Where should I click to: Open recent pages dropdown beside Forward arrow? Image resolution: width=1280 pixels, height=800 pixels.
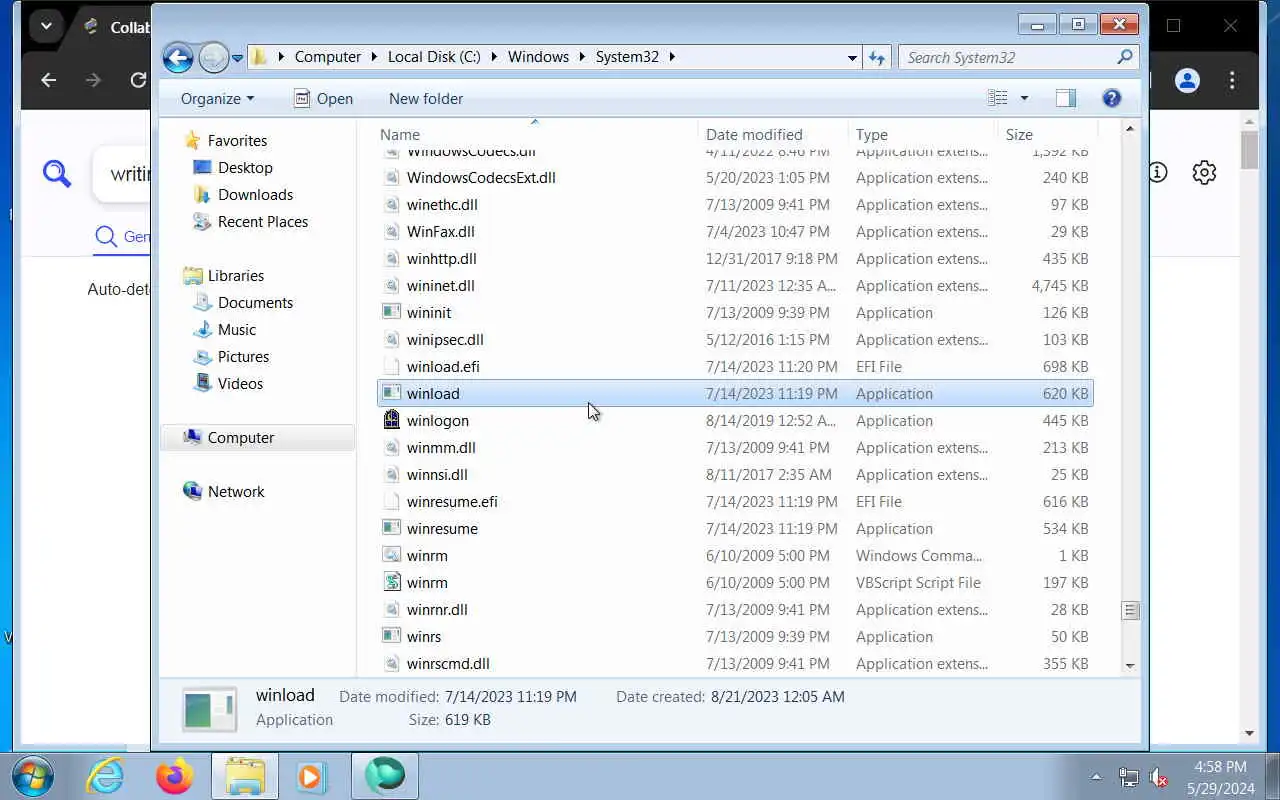tap(237, 58)
